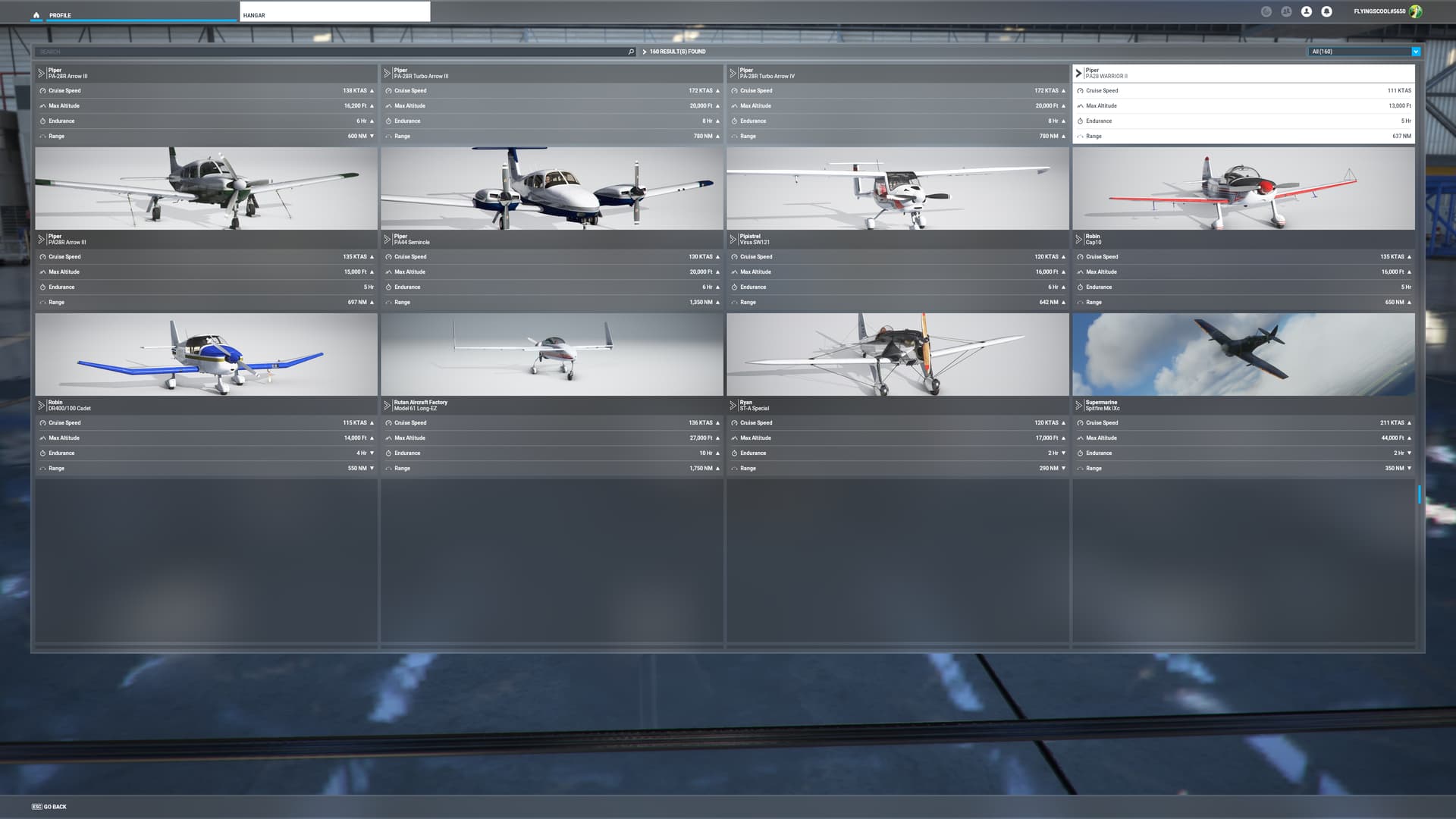
Task: Click the 138 KTAS cruise speed value
Action: click(x=354, y=91)
